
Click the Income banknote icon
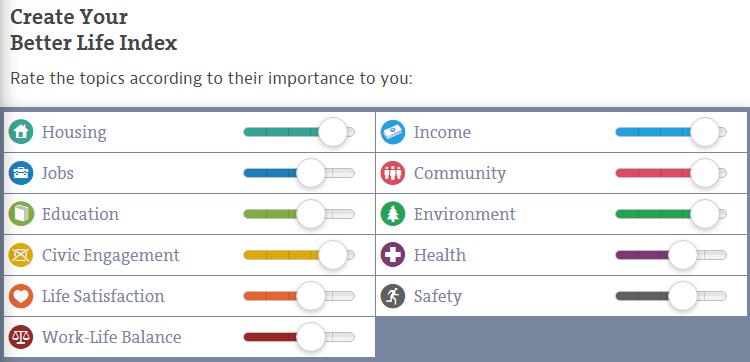coord(393,132)
